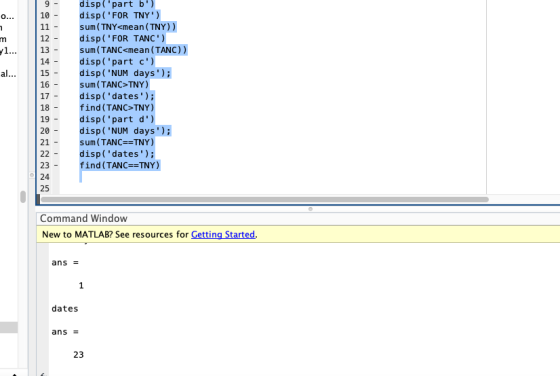
Task: Set breakpoint dash beside line 10
Action: click(56, 15)
